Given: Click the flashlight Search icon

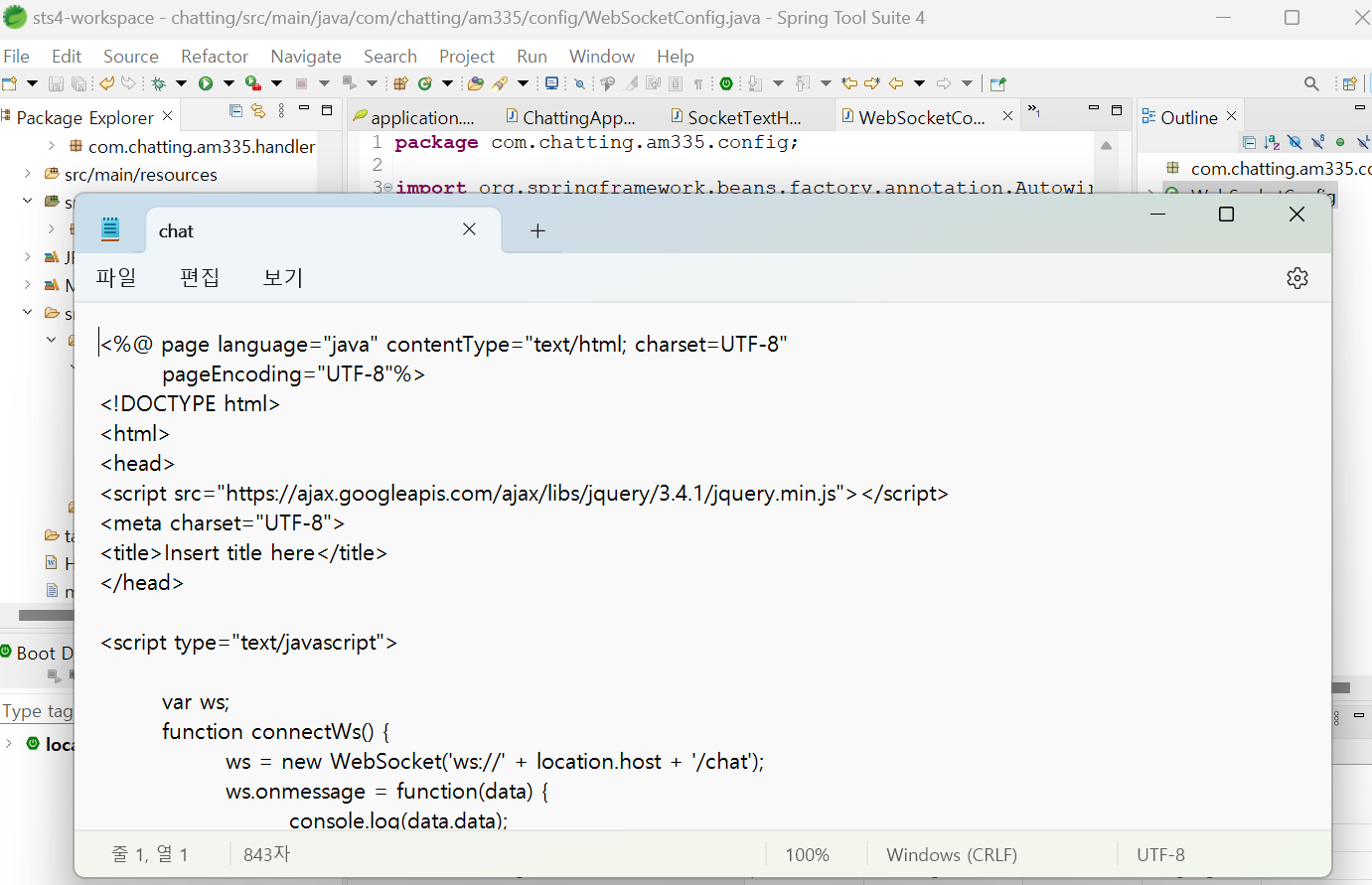Looking at the screenshot, I should [500, 83].
